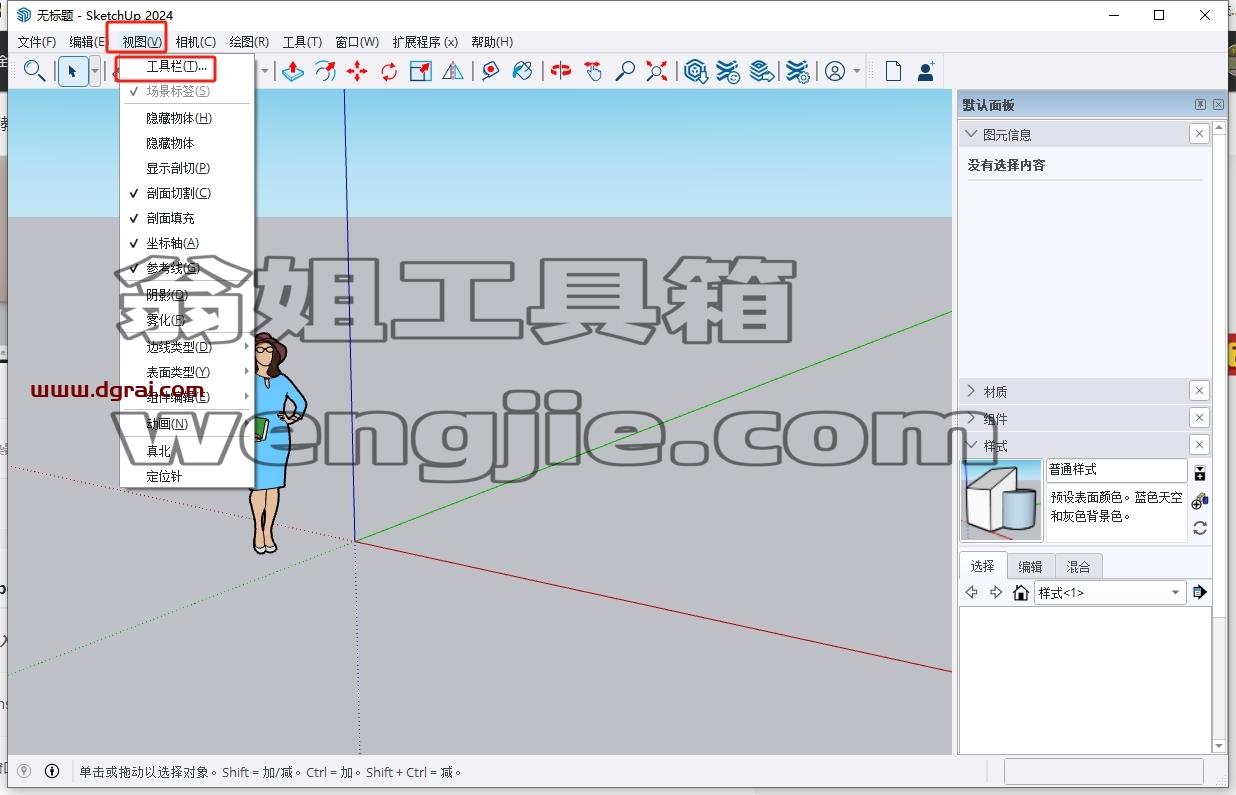This screenshot has height=795, width=1236.
Task: Collapse the 样式 panel section
Action: pyautogui.click(x=970, y=445)
